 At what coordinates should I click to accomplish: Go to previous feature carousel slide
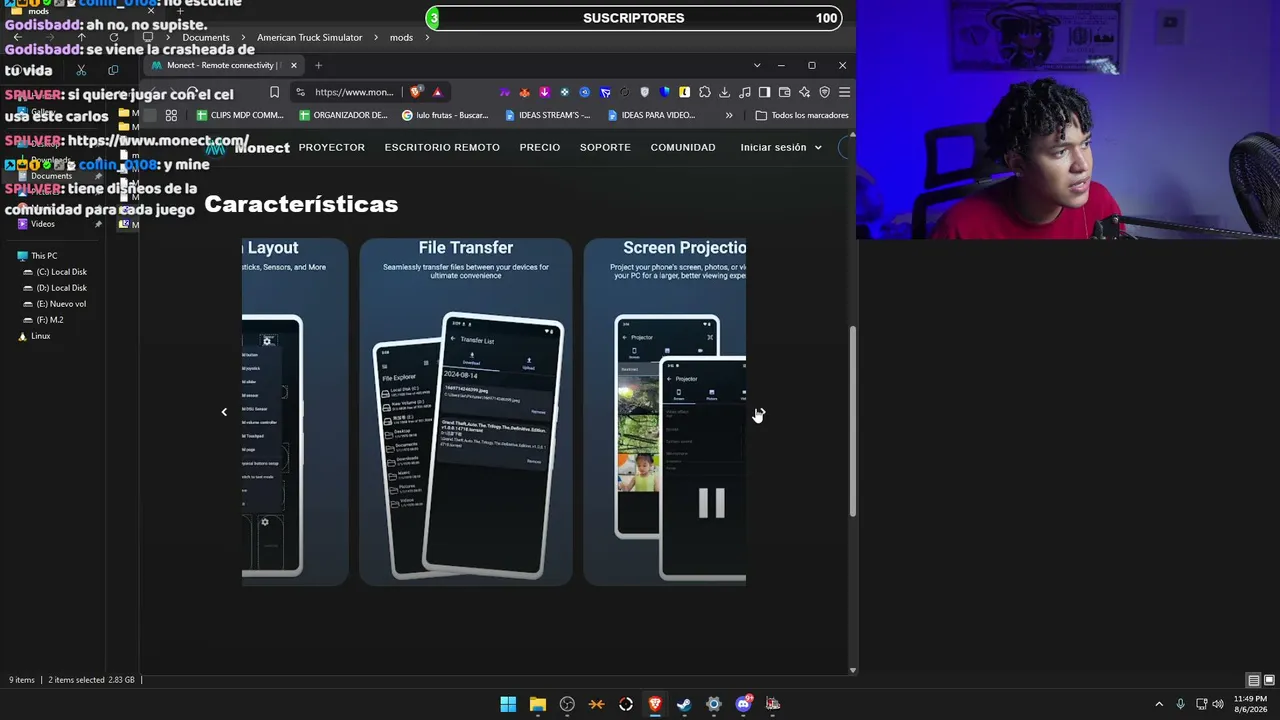coord(224,412)
